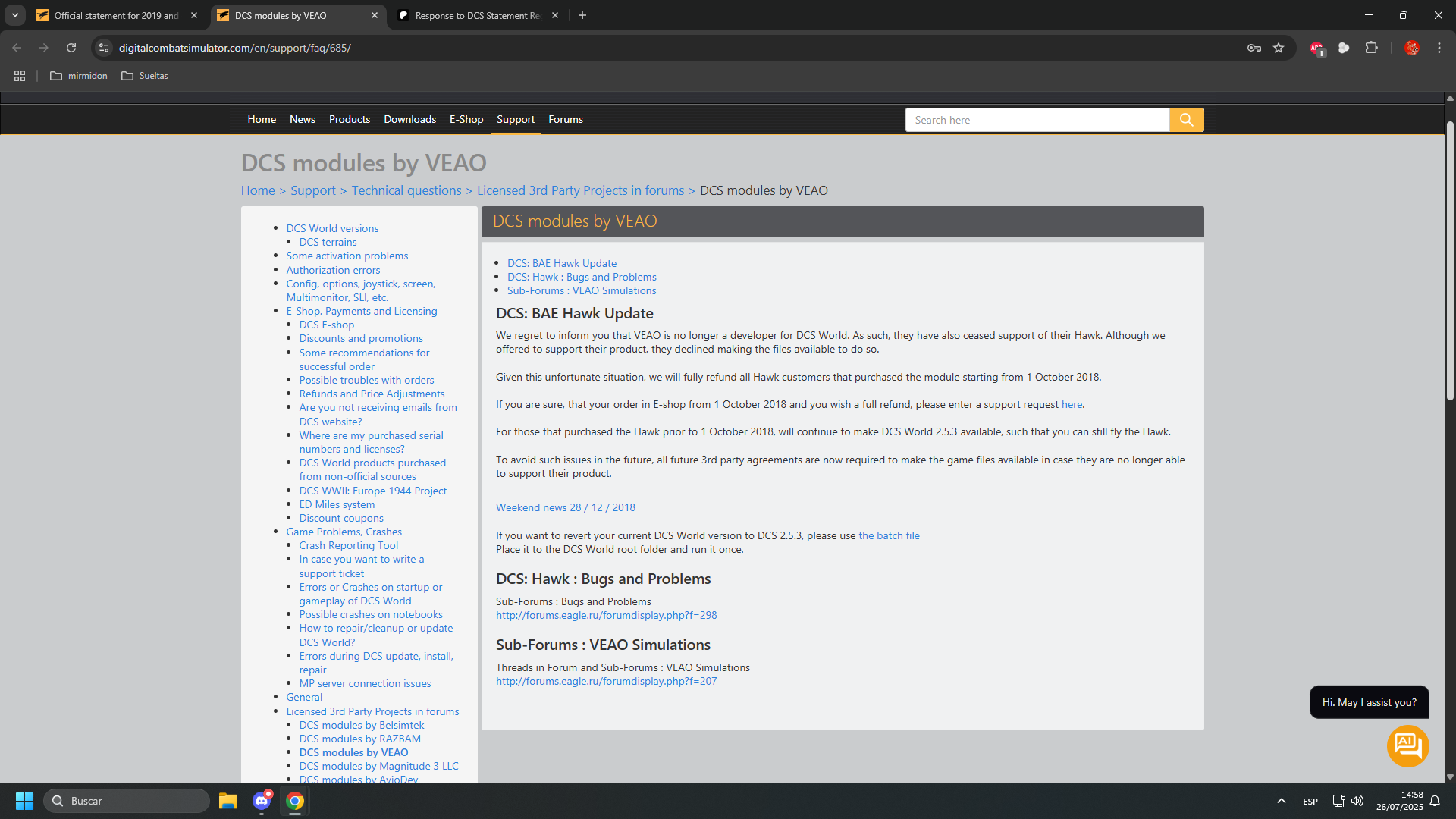
Task: Open Windows notifications bell
Action: (x=1435, y=801)
